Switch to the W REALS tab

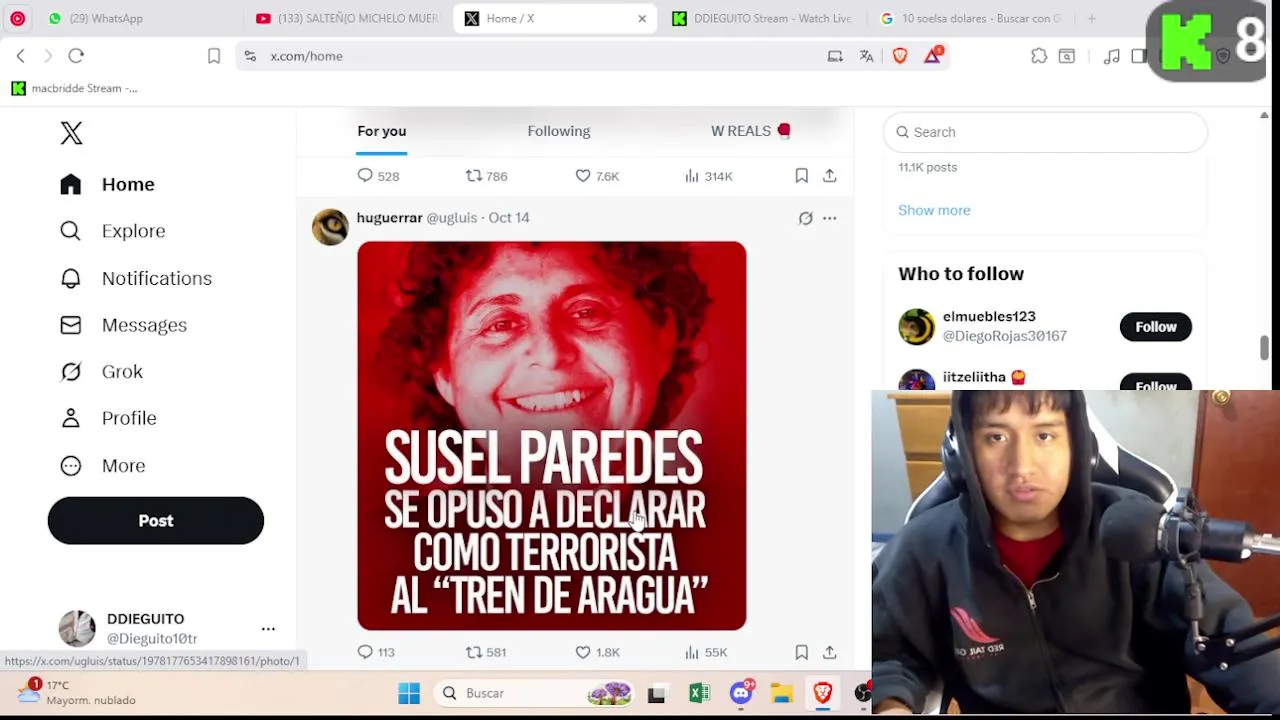750,131
